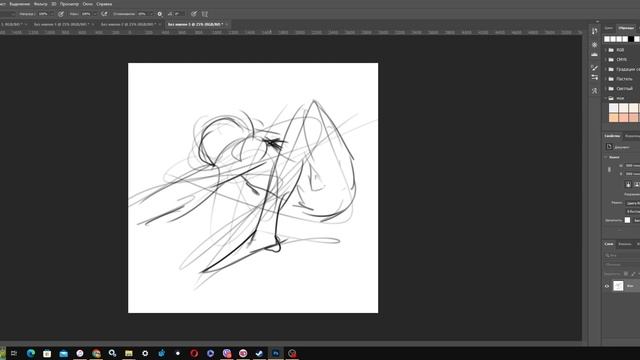Open the bottom figure-shaped dock panel icon
This screenshot has width=640, height=360.
tap(594, 91)
